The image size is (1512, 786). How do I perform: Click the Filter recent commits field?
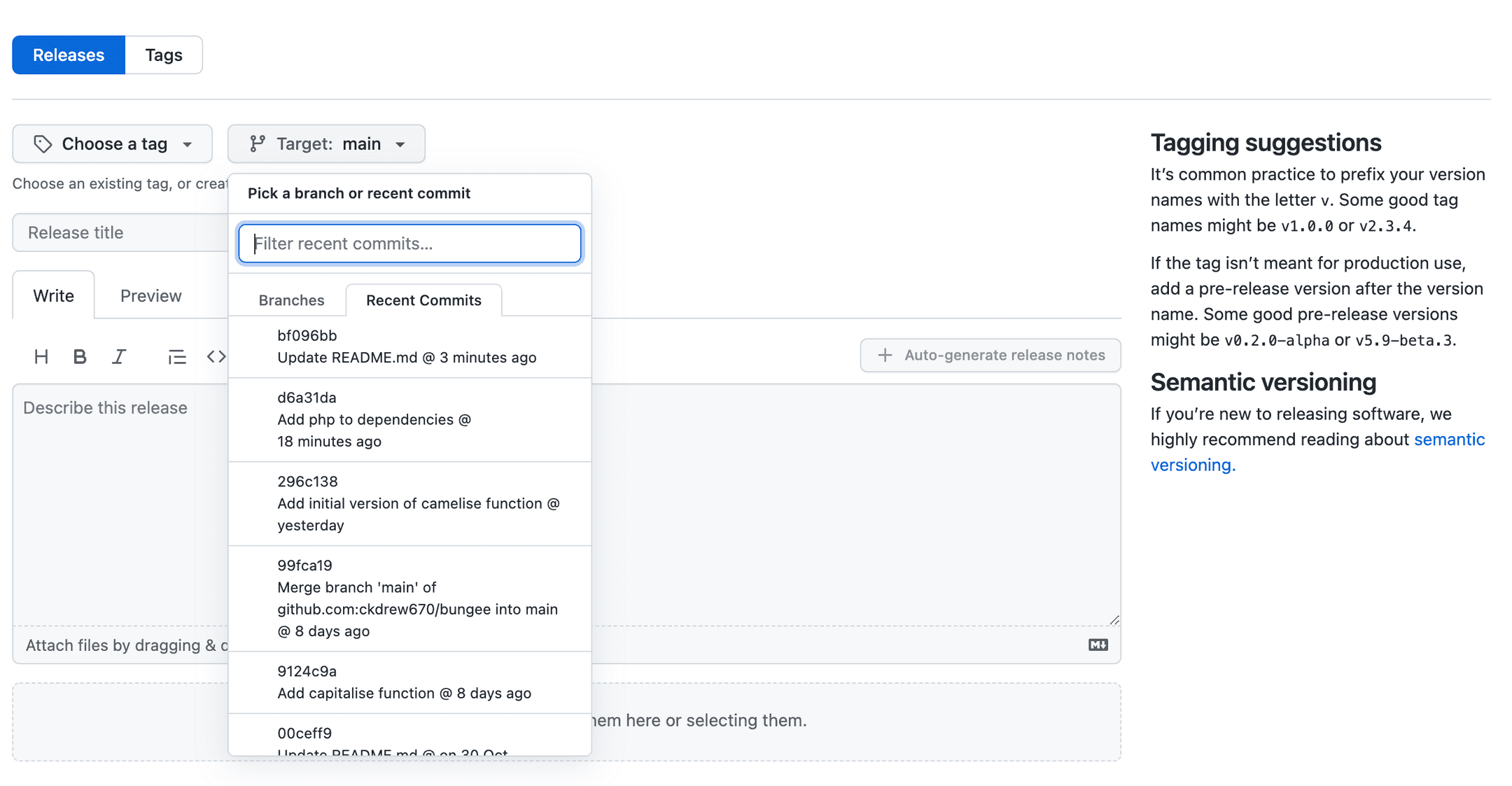pos(409,244)
